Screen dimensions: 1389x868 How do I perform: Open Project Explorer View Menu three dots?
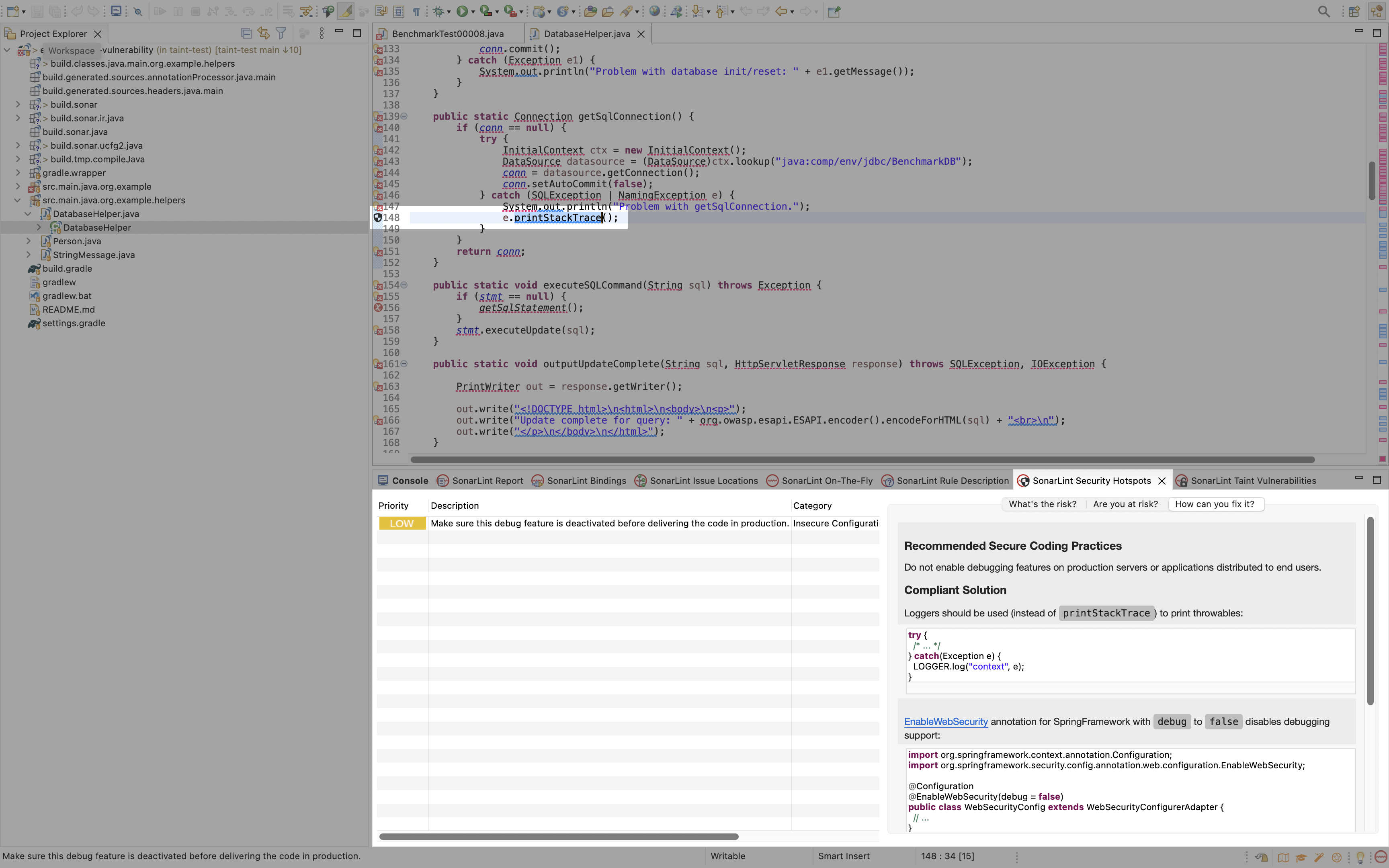pos(322,33)
